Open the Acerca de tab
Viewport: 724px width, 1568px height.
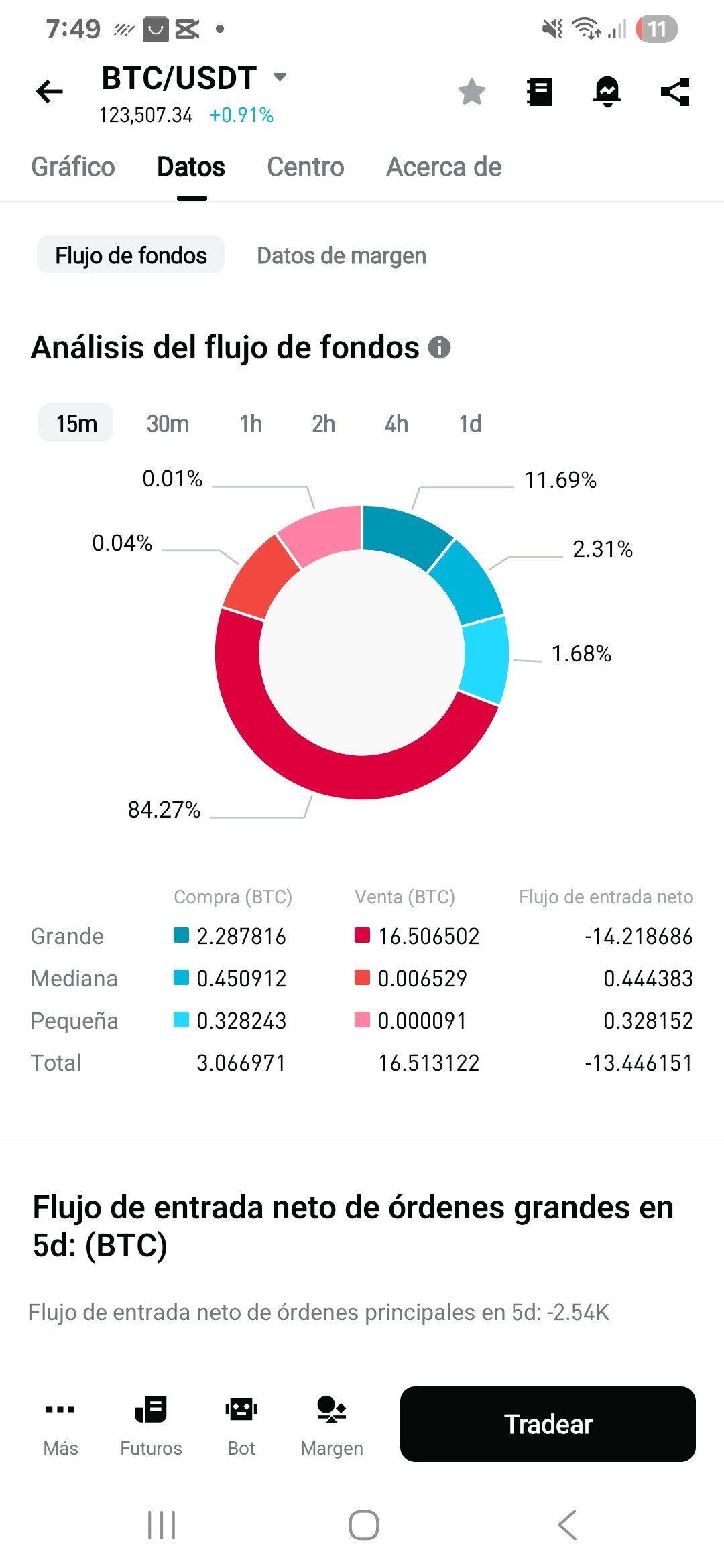444,167
